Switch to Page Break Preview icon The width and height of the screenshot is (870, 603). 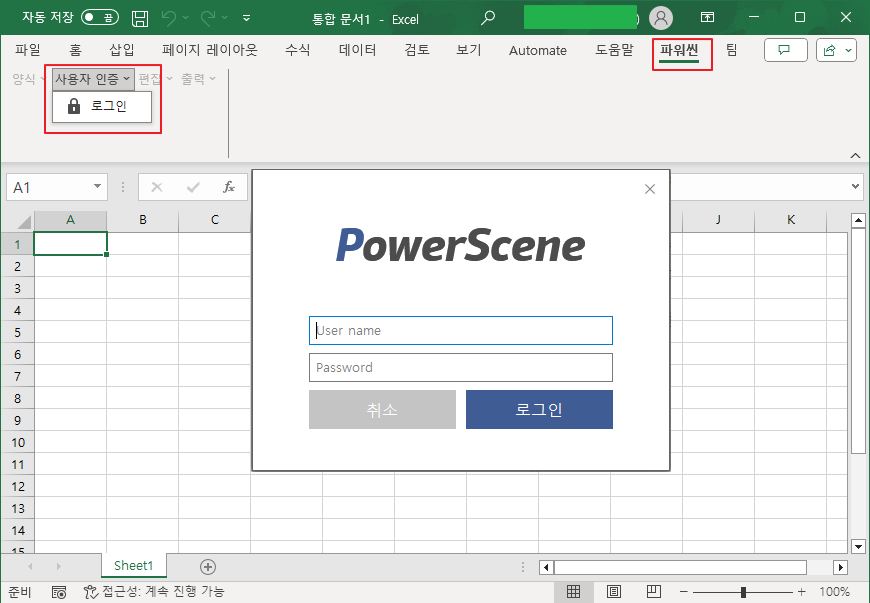pyautogui.click(x=654, y=591)
